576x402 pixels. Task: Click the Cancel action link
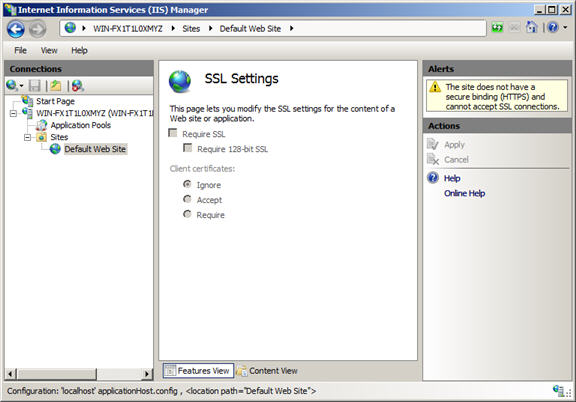point(456,159)
